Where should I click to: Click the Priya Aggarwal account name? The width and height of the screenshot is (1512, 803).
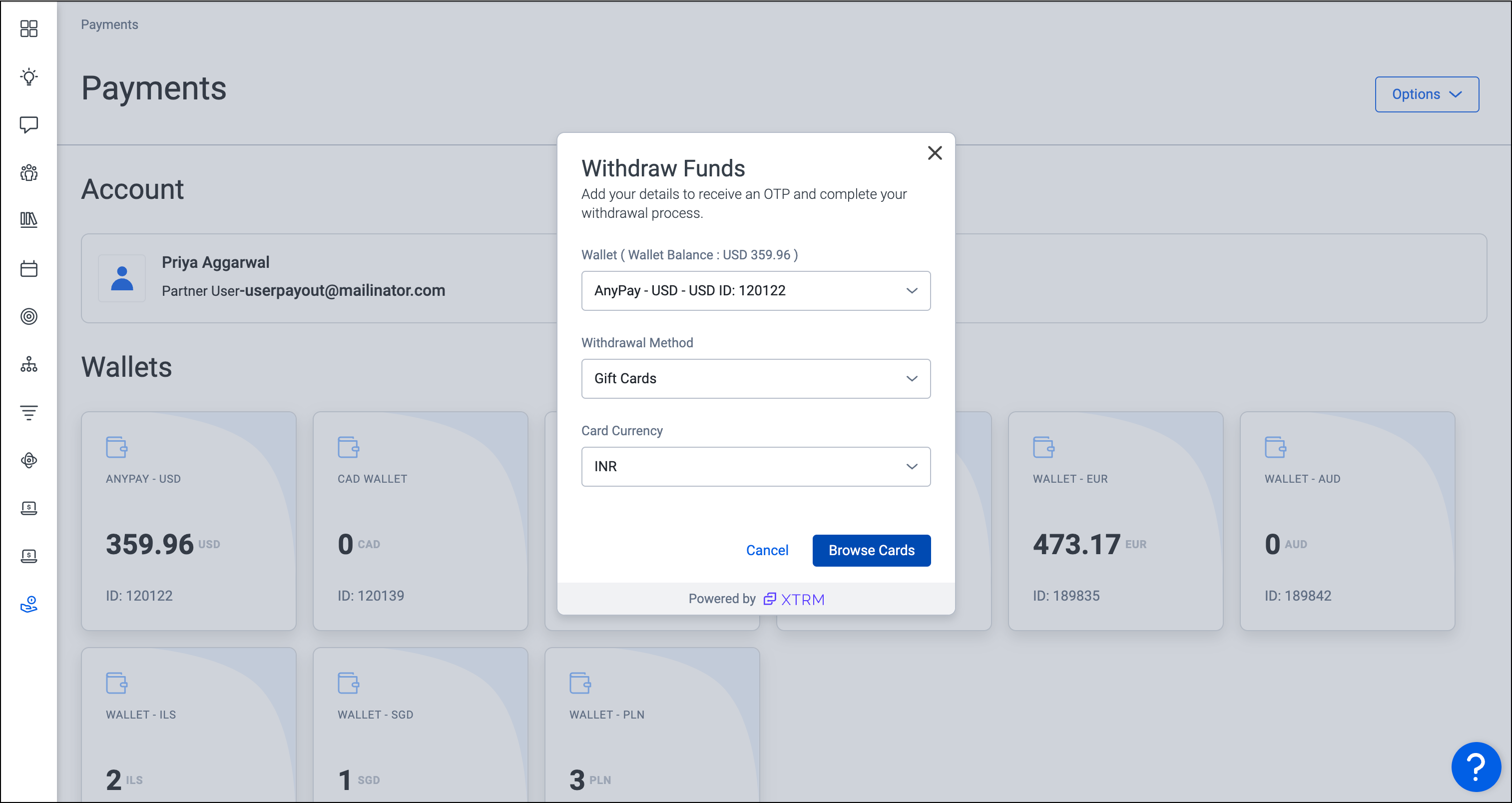215,262
